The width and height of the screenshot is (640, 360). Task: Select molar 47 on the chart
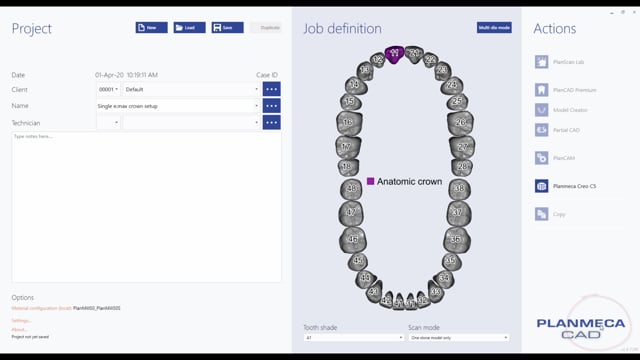click(x=351, y=213)
